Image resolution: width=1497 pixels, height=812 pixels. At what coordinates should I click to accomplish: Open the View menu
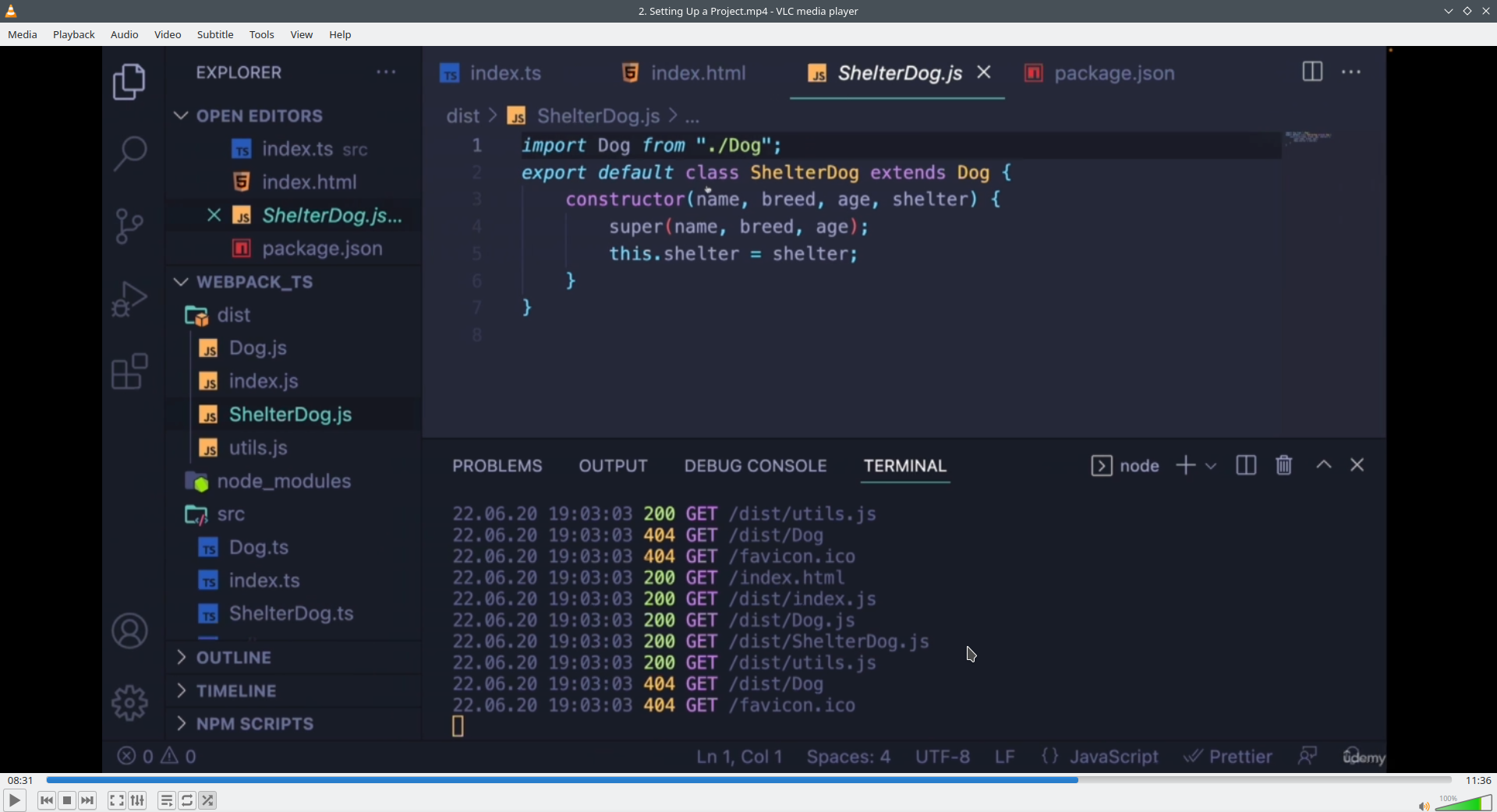click(302, 34)
